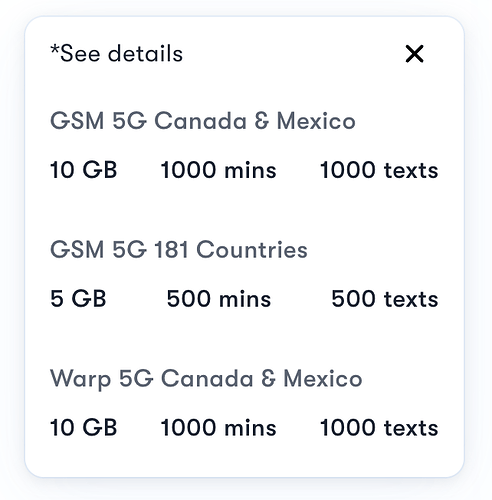Screen dimensions: 492x500
Task: Click 1000 mins under GSM 5G Canada & Mexico
Action: [x=219, y=170]
